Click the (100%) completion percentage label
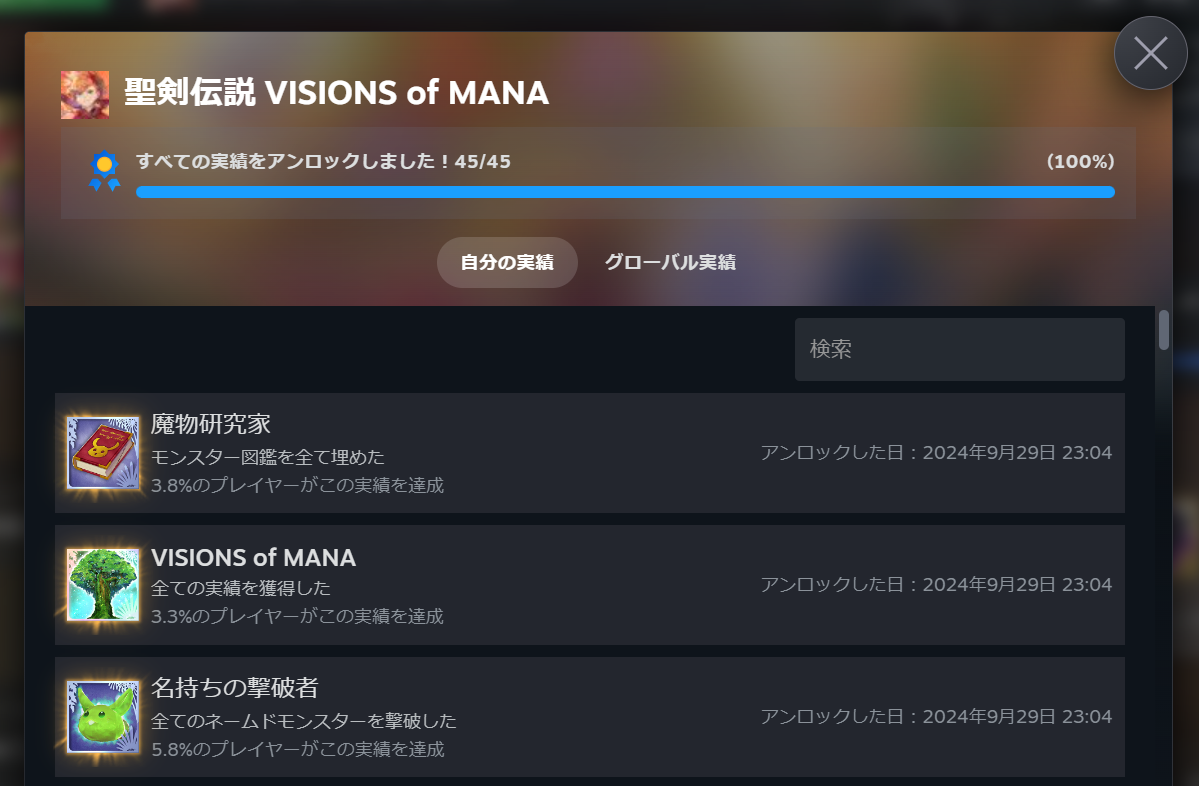 (1081, 160)
